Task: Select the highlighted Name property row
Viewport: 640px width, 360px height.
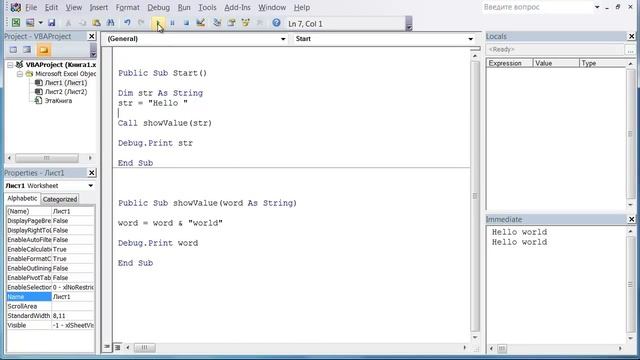Action: pyautogui.click(x=51, y=297)
